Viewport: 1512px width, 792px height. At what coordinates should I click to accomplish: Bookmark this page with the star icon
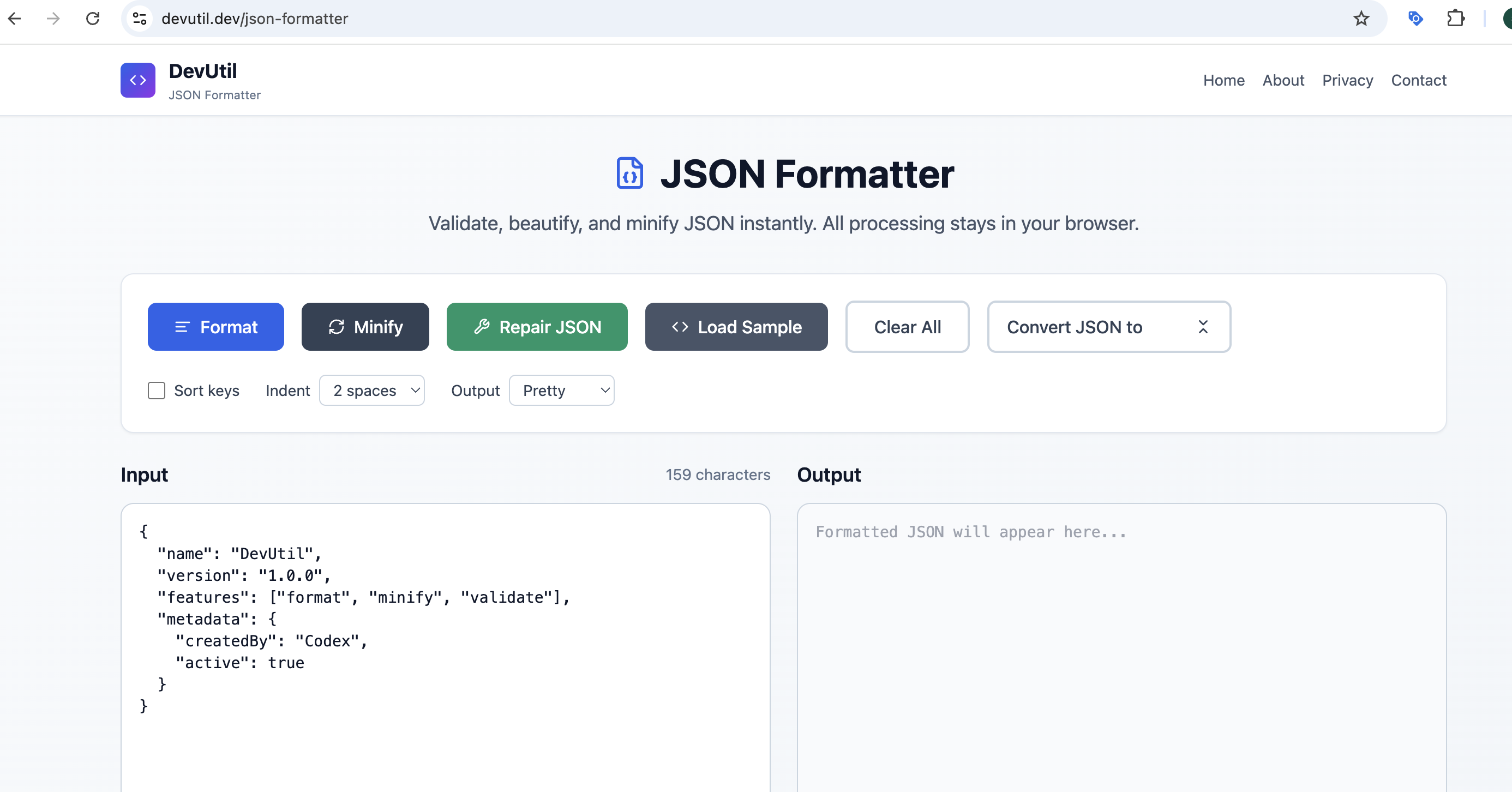pyautogui.click(x=1361, y=19)
